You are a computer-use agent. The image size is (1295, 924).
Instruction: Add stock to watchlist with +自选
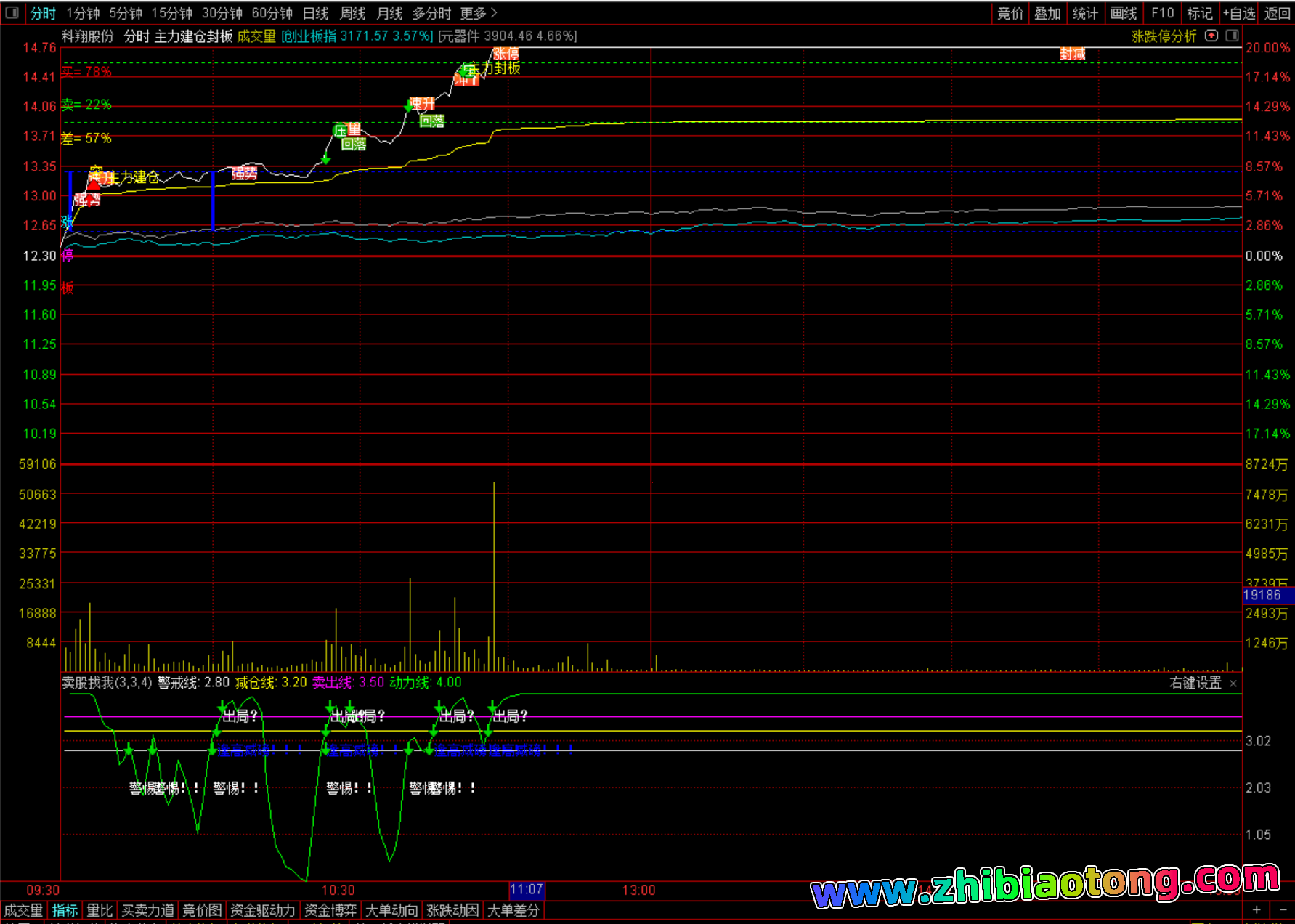tap(1238, 13)
